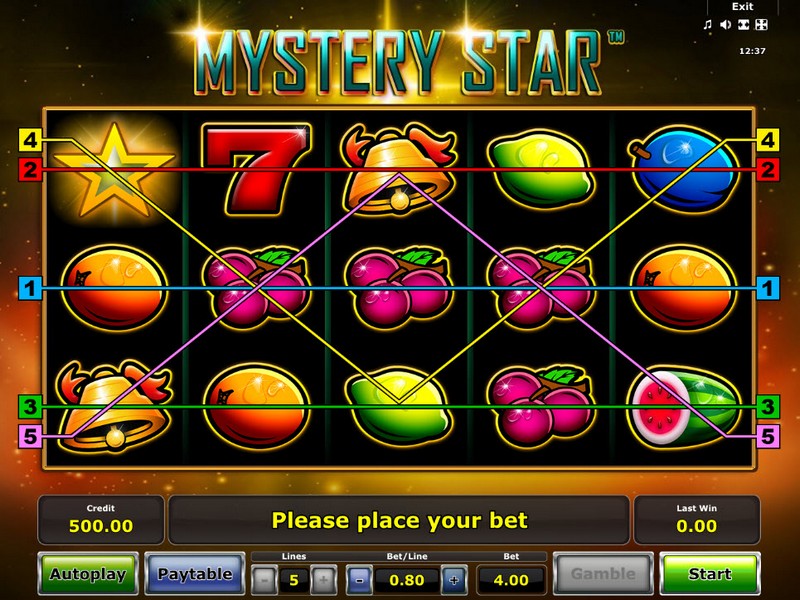Toggle the widescreen display icon

coord(743,24)
